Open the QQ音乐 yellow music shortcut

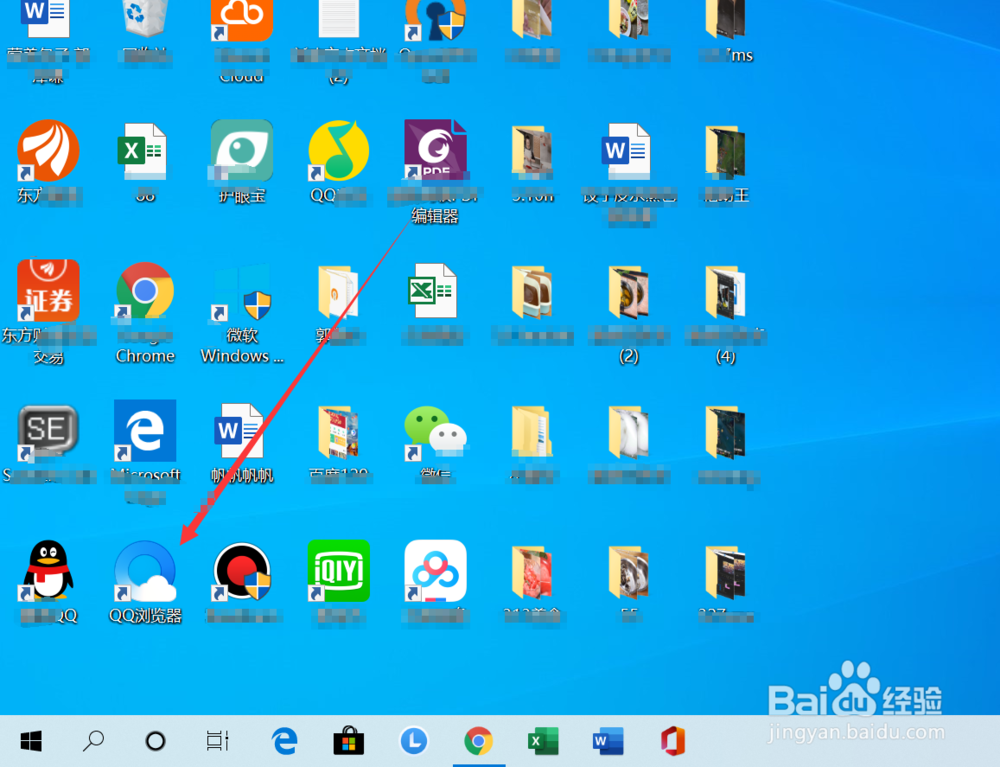point(339,151)
